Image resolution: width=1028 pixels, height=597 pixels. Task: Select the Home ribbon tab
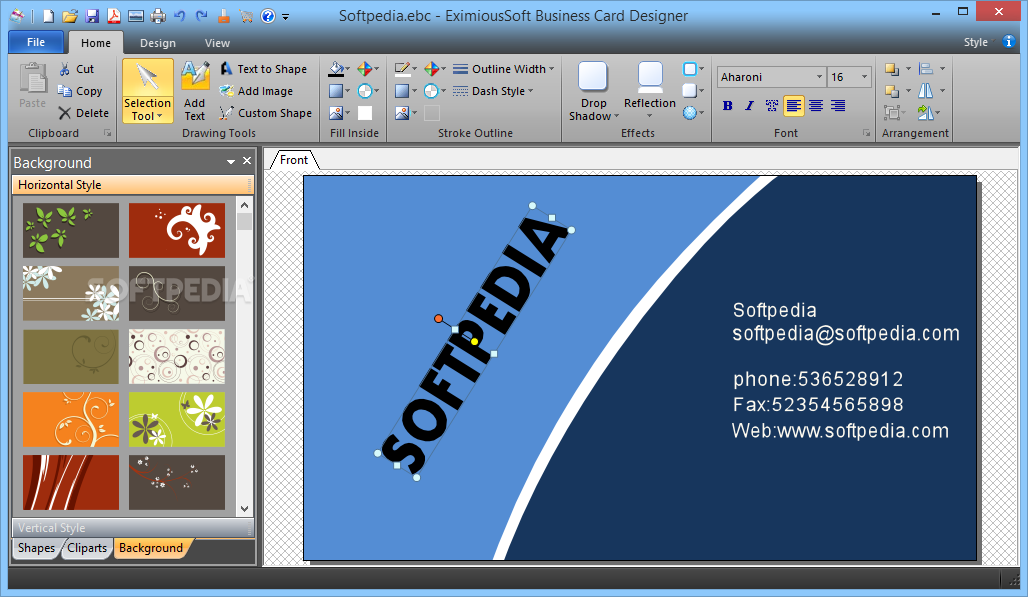96,43
